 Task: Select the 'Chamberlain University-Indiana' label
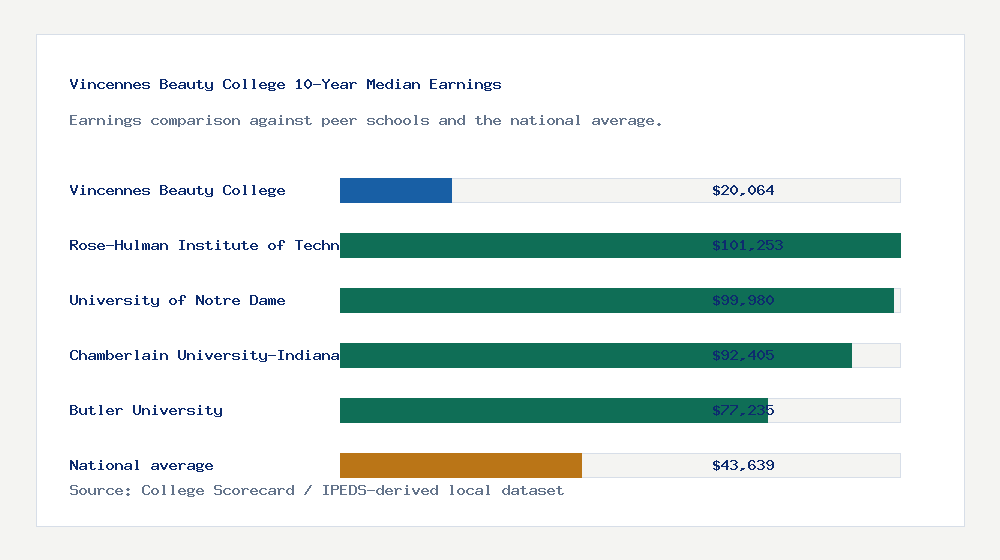pos(204,355)
